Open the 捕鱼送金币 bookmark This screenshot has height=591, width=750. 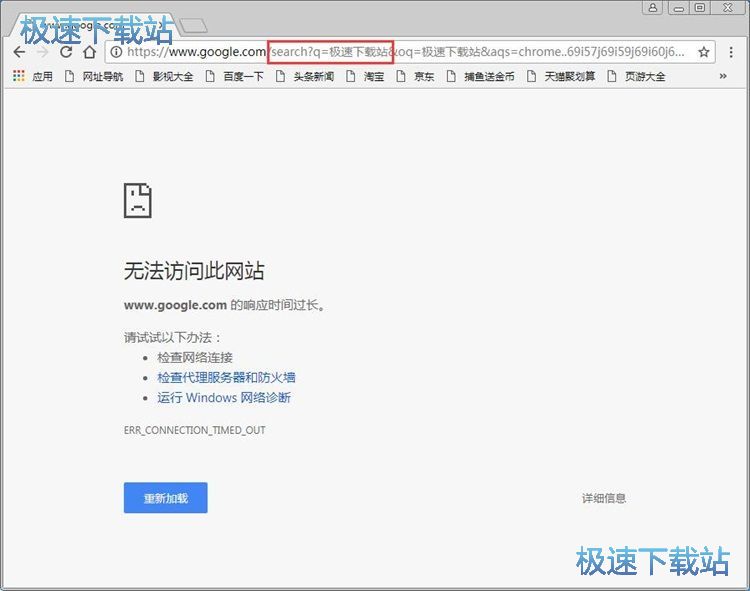[480, 77]
